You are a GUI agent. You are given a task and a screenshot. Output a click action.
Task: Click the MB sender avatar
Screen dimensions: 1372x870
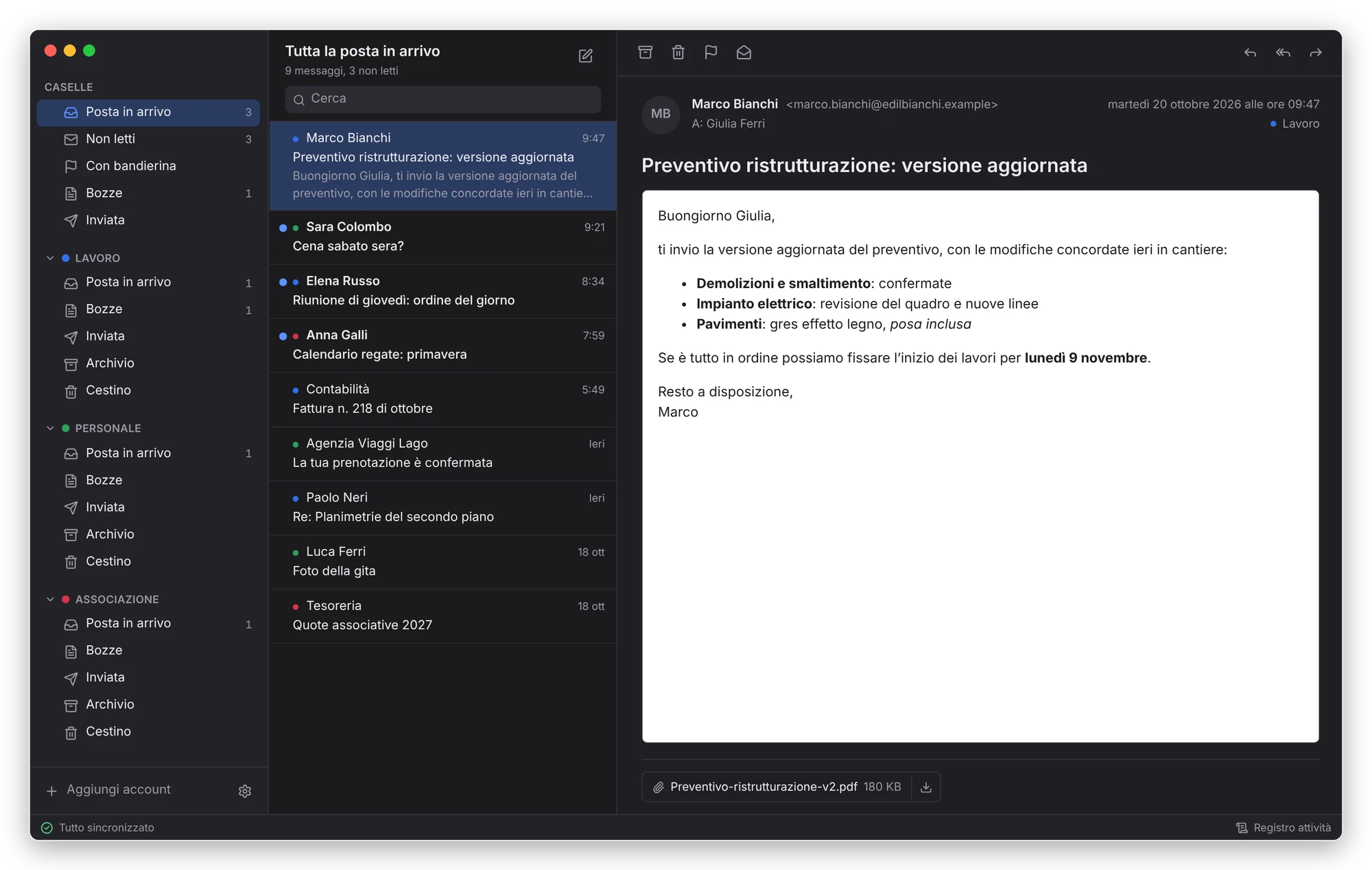pos(661,114)
